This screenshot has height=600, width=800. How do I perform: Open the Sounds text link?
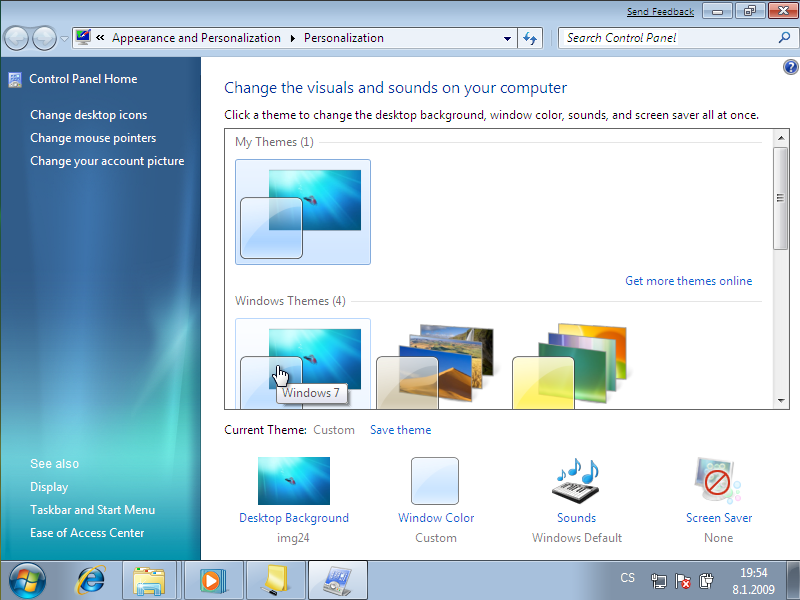coord(577,518)
